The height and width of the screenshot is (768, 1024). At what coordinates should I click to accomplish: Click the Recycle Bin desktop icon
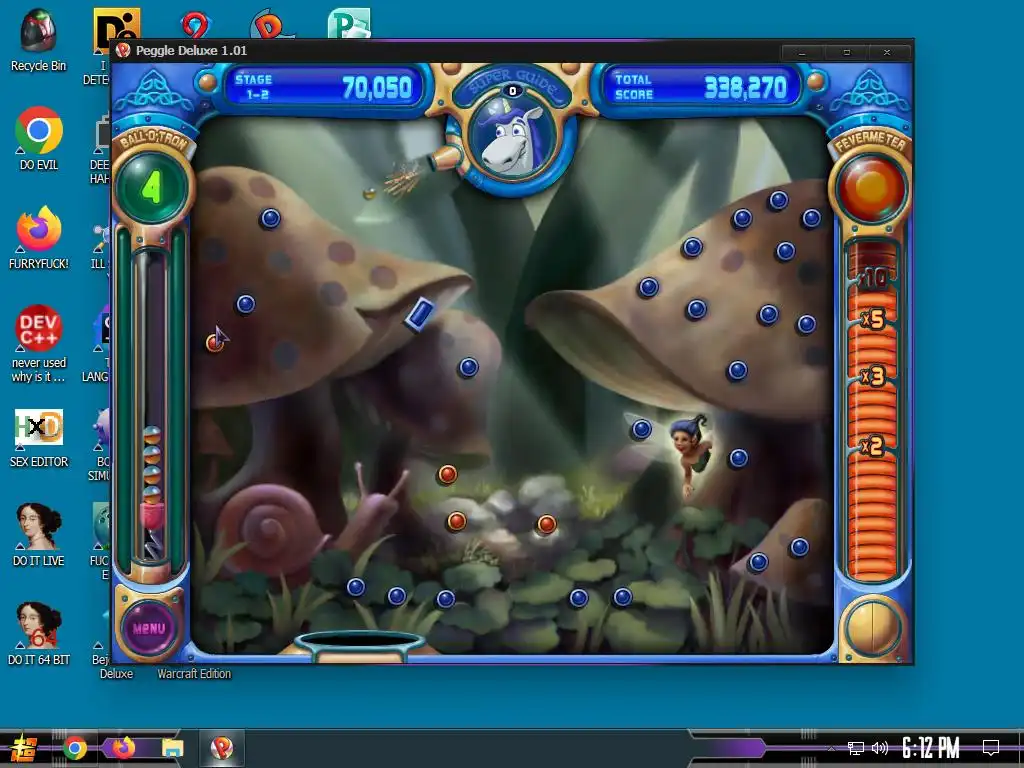(x=39, y=39)
